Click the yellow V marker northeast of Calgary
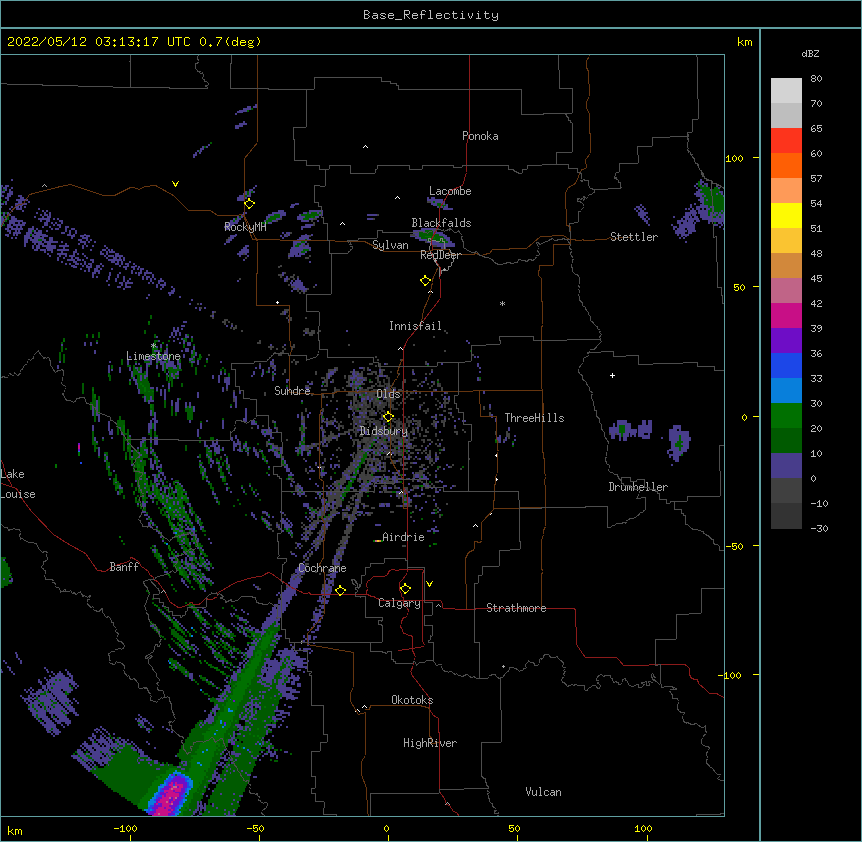Viewport: 862px width, 842px height. click(x=429, y=584)
